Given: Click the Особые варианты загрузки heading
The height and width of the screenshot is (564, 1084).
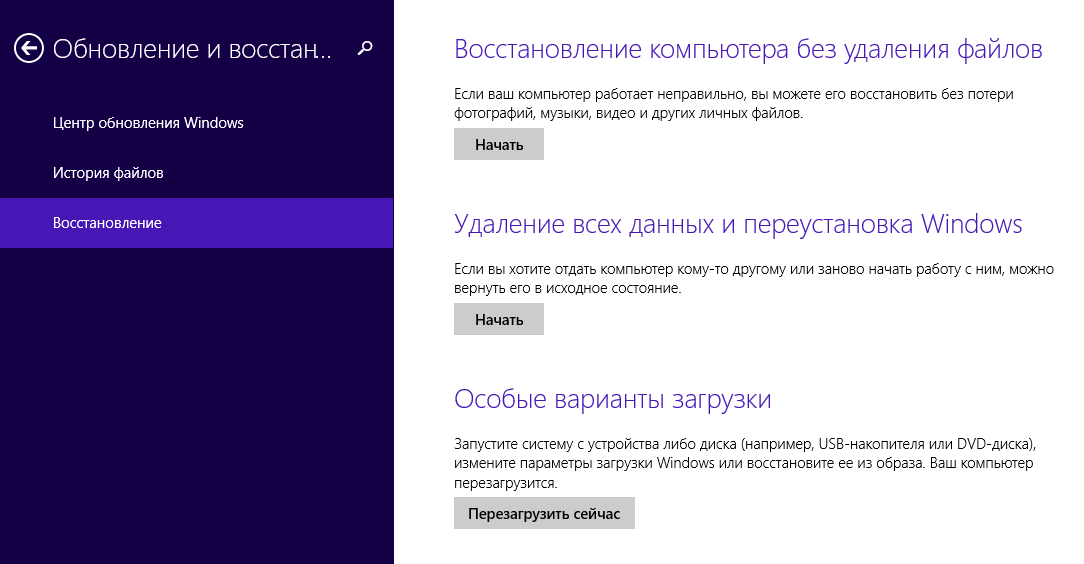Looking at the screenshot, I should coord(612,399).
